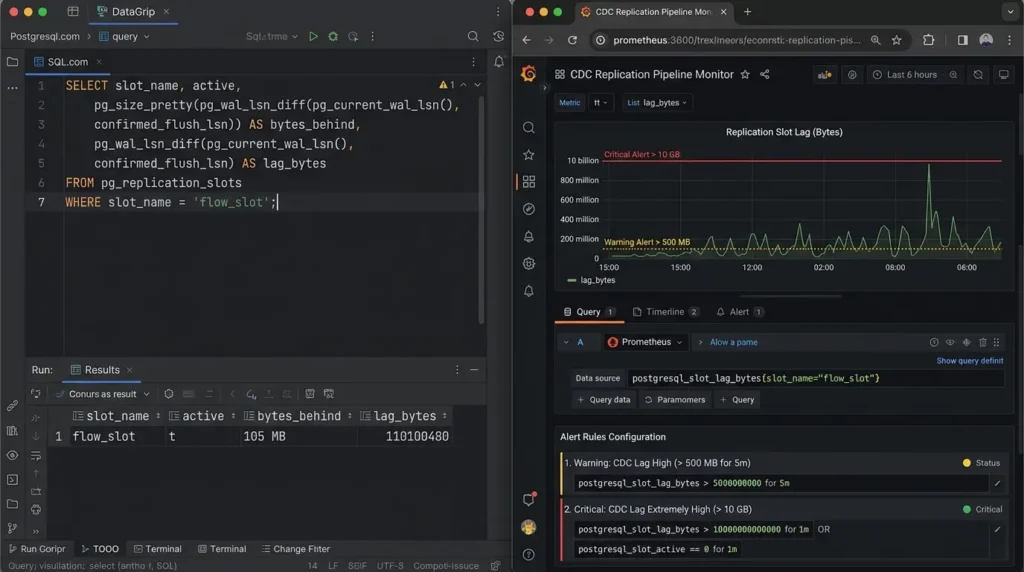Share the CDC Replication dashboard
Viewport: 1024px width, 572px height.
pyautogui.click(x=765, y=74)
